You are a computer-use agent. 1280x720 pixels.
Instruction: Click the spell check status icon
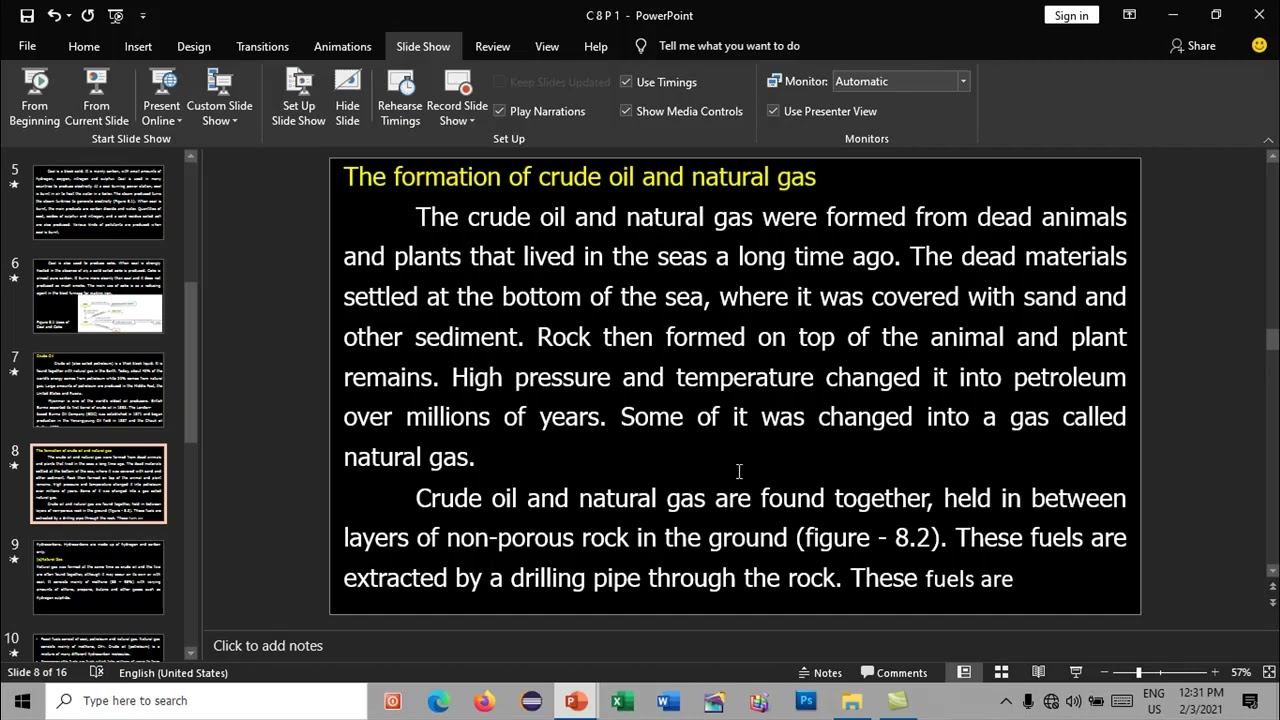[97, 672]
